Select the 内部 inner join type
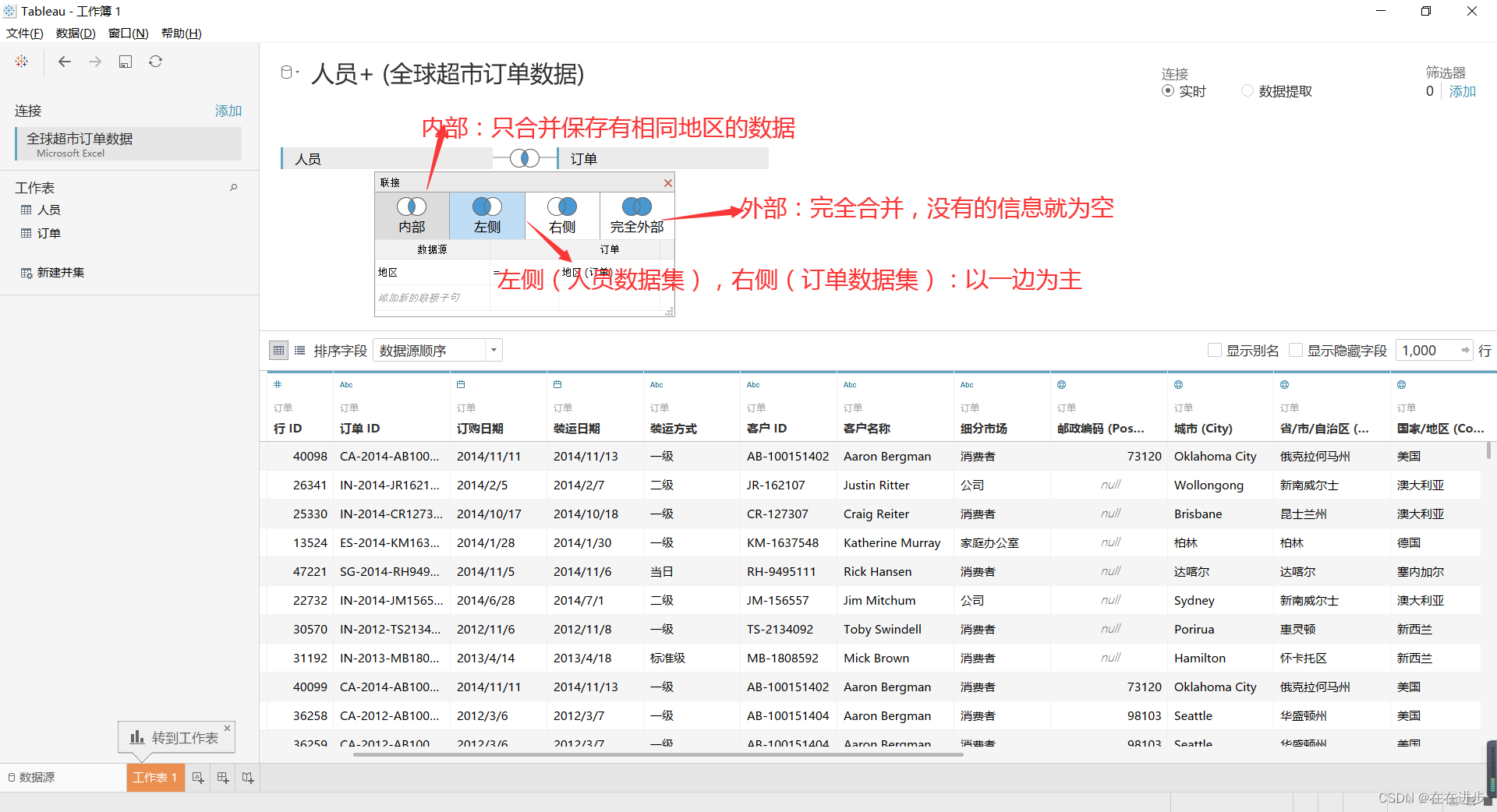The image size is (1497, 812). (x=412, y=216)
